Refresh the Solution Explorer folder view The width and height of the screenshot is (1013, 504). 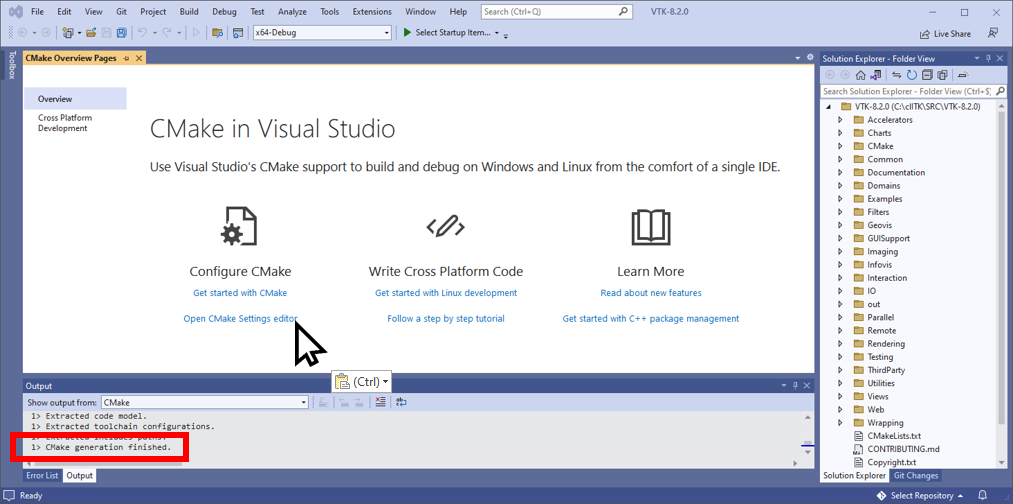pyautogui.click(x=912, y=75)
